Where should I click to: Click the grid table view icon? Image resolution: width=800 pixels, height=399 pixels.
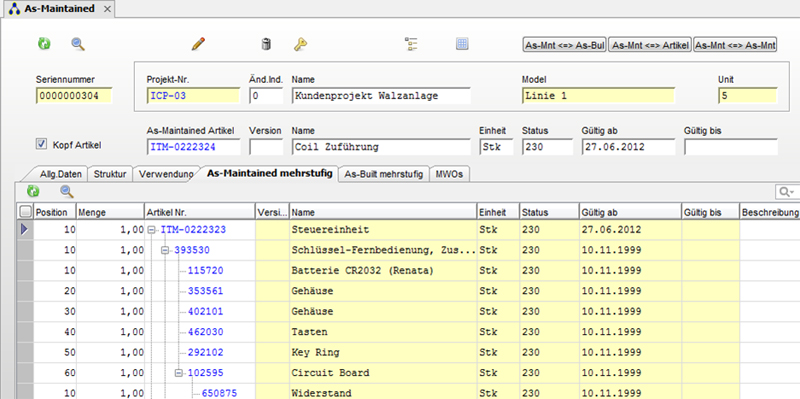click(462, 44)
